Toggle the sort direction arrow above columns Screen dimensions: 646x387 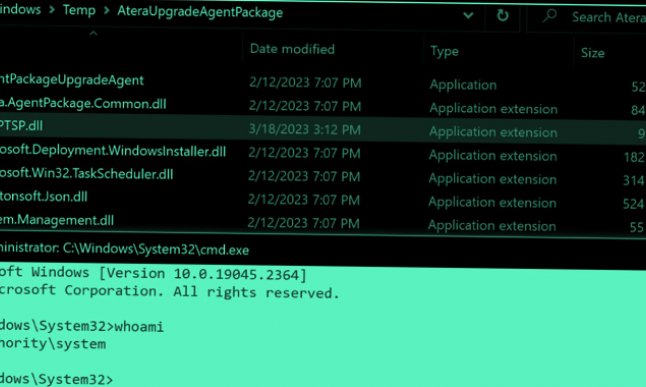click(x=94, y=33)
